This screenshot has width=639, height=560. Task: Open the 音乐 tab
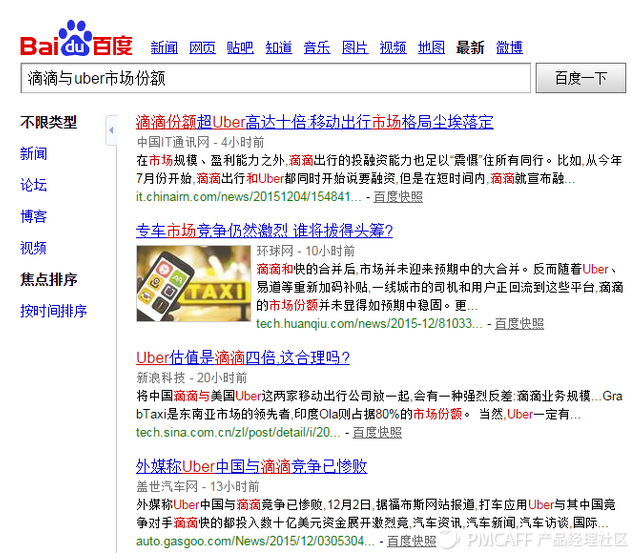click(x=317, y=48)
